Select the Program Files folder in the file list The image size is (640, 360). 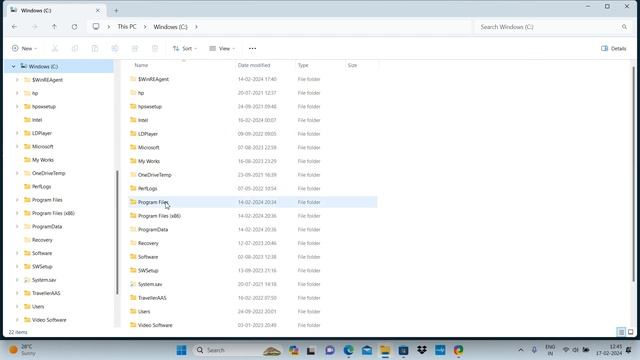pyautogui.click(x=253, y=202)
